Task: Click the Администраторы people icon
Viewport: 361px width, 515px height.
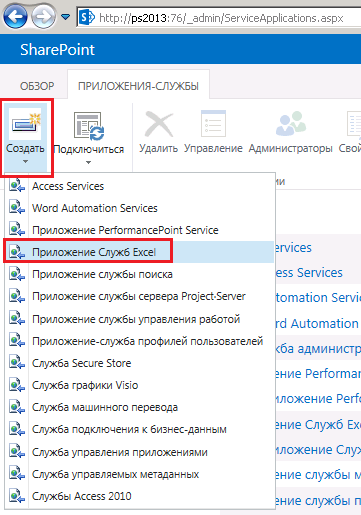Action: (x=291, y=123)
